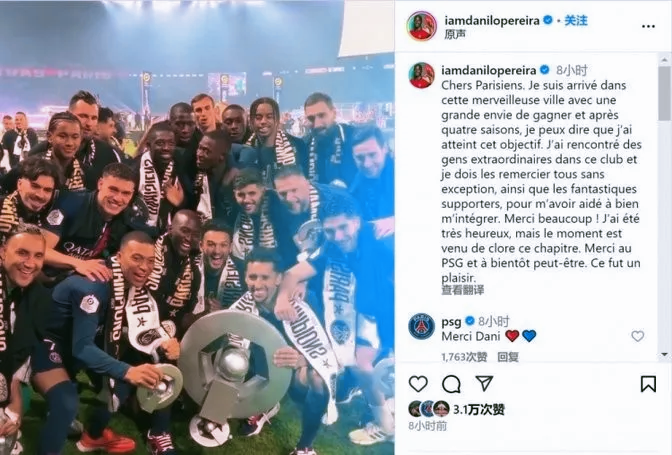Reply to psg comment via 回复
The height and width of the screenshot is (455, 672).
pyautogui.click(x=508, y=356)
